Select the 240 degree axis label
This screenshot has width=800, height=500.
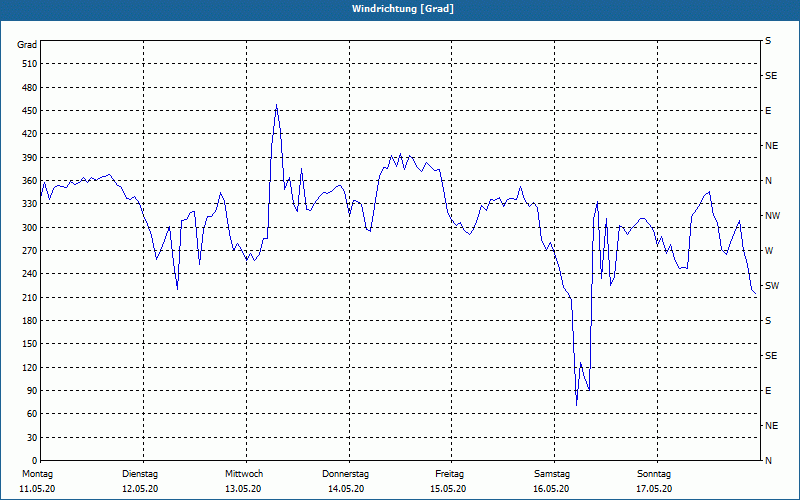30,274
